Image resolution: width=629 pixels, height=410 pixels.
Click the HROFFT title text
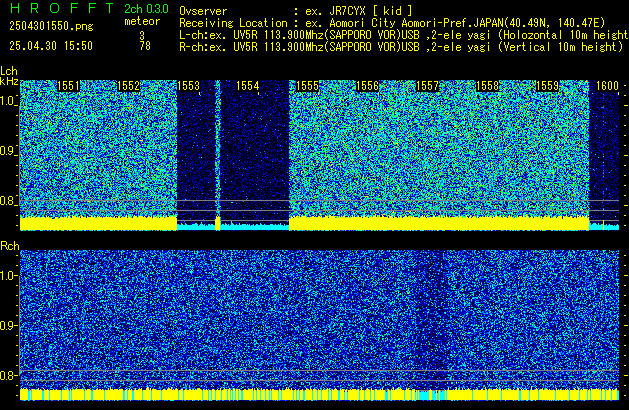(x=62, y=8)
